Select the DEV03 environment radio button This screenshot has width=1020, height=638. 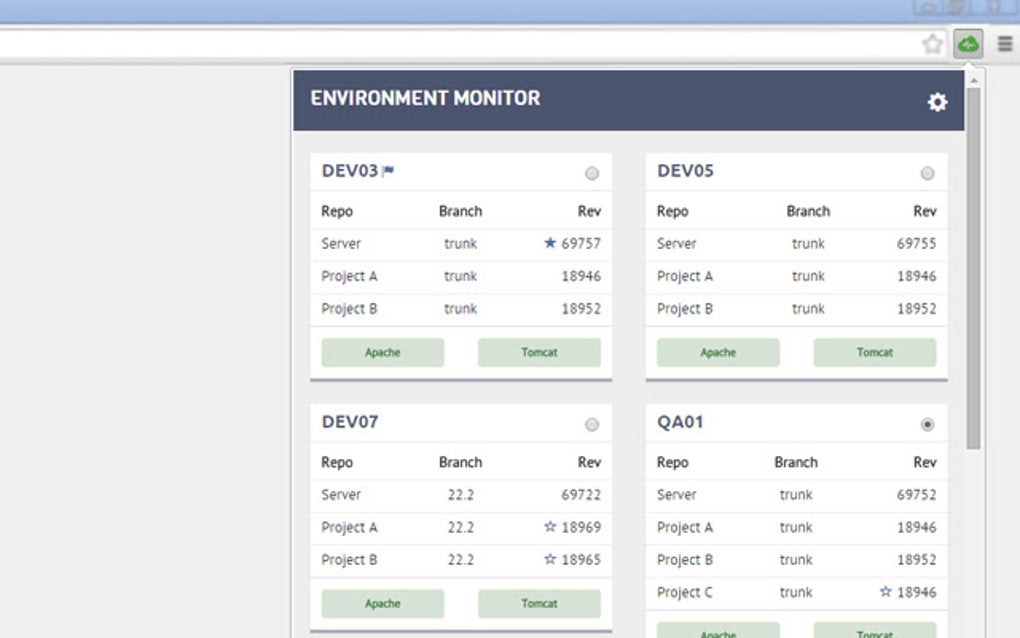click(x=592, y=172)
